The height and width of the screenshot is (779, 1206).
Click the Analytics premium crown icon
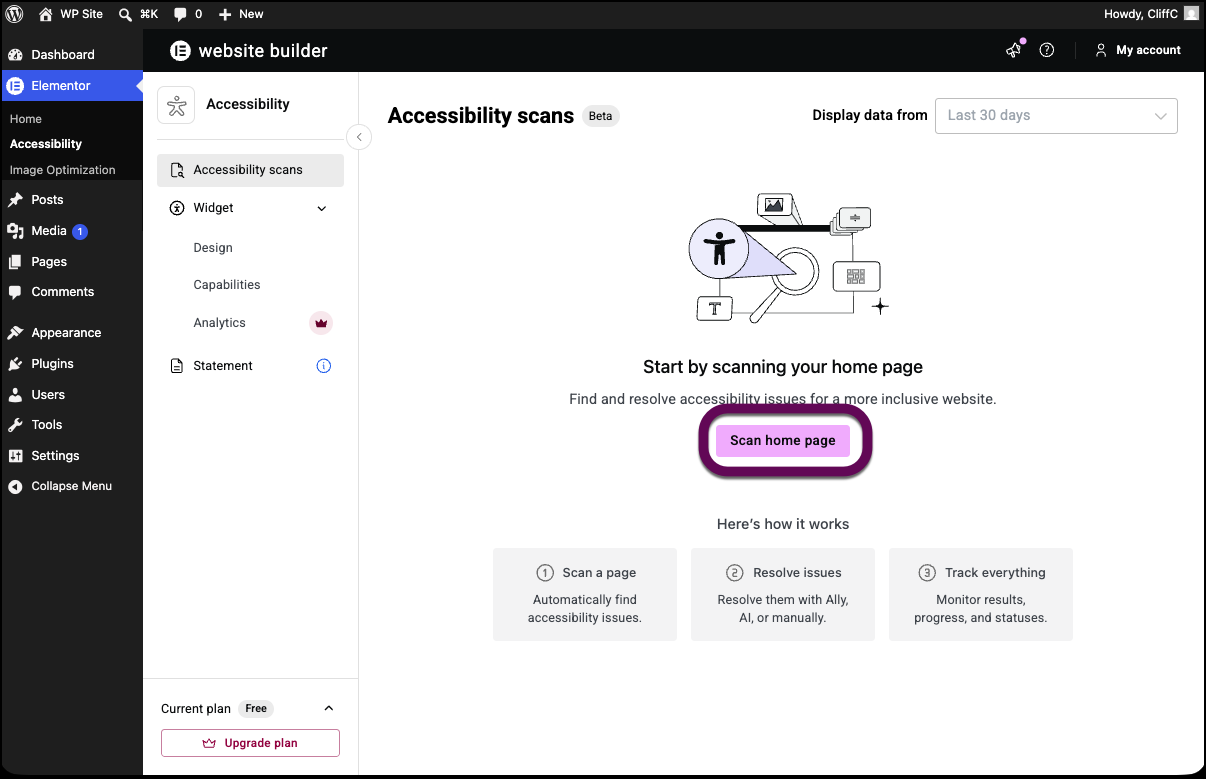[x=321, y=323]
